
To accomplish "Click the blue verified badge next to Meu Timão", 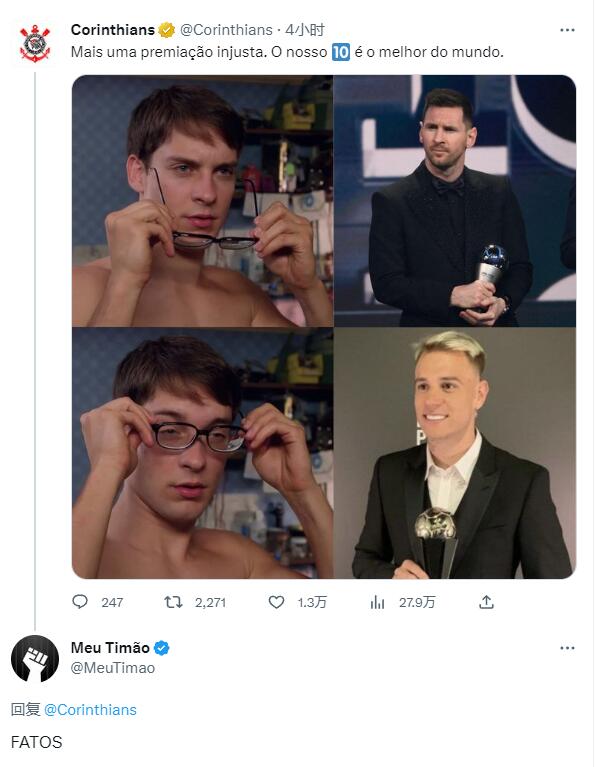I will pyautogui.click(x=161, y=648).
